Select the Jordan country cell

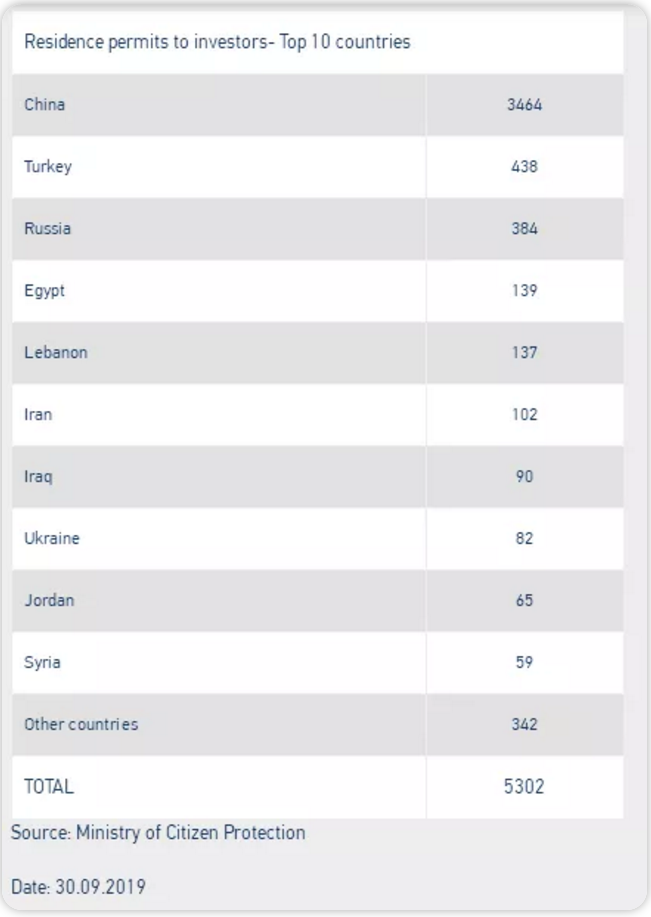pos(49,600)
